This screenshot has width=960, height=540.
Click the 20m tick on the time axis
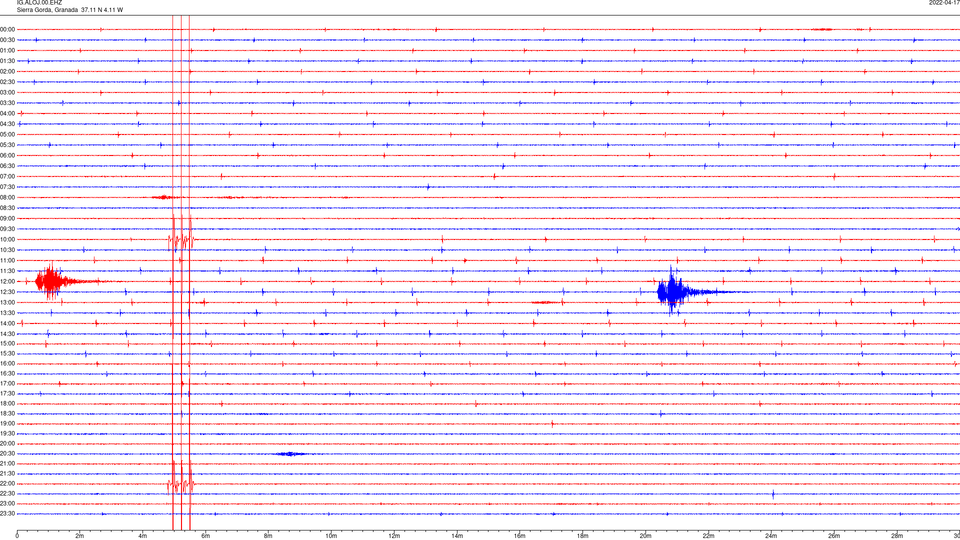point(645,536)
